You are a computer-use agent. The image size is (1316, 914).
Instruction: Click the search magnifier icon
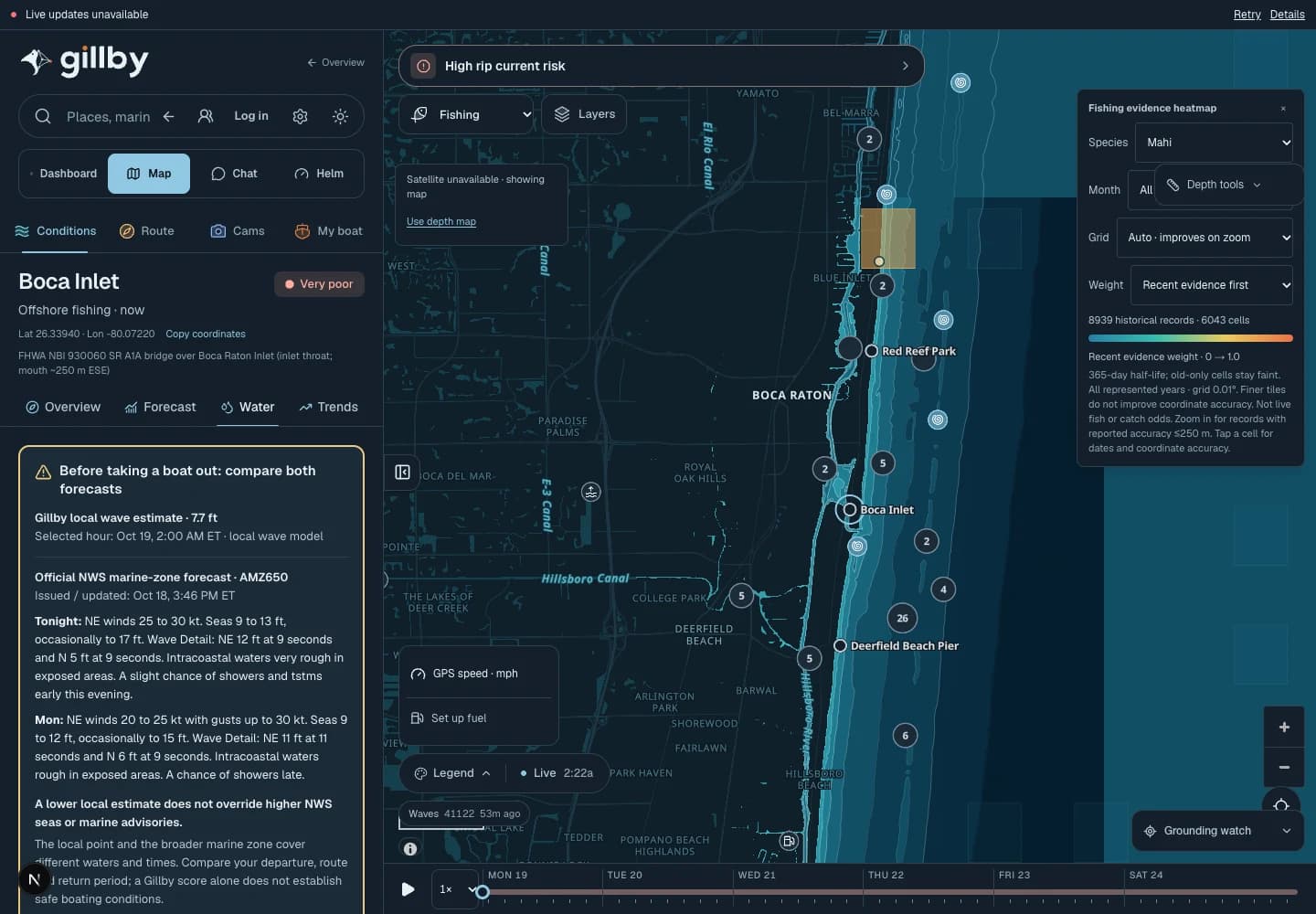pyautogui.click(x=43, y=116)
